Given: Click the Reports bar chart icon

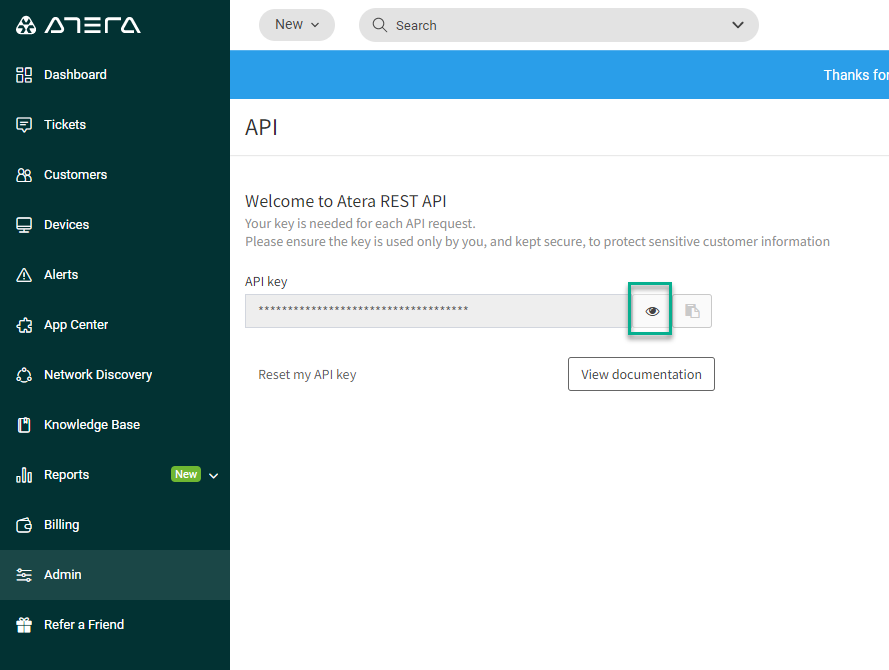Looking at the screenshot, I should click(24, 475).
